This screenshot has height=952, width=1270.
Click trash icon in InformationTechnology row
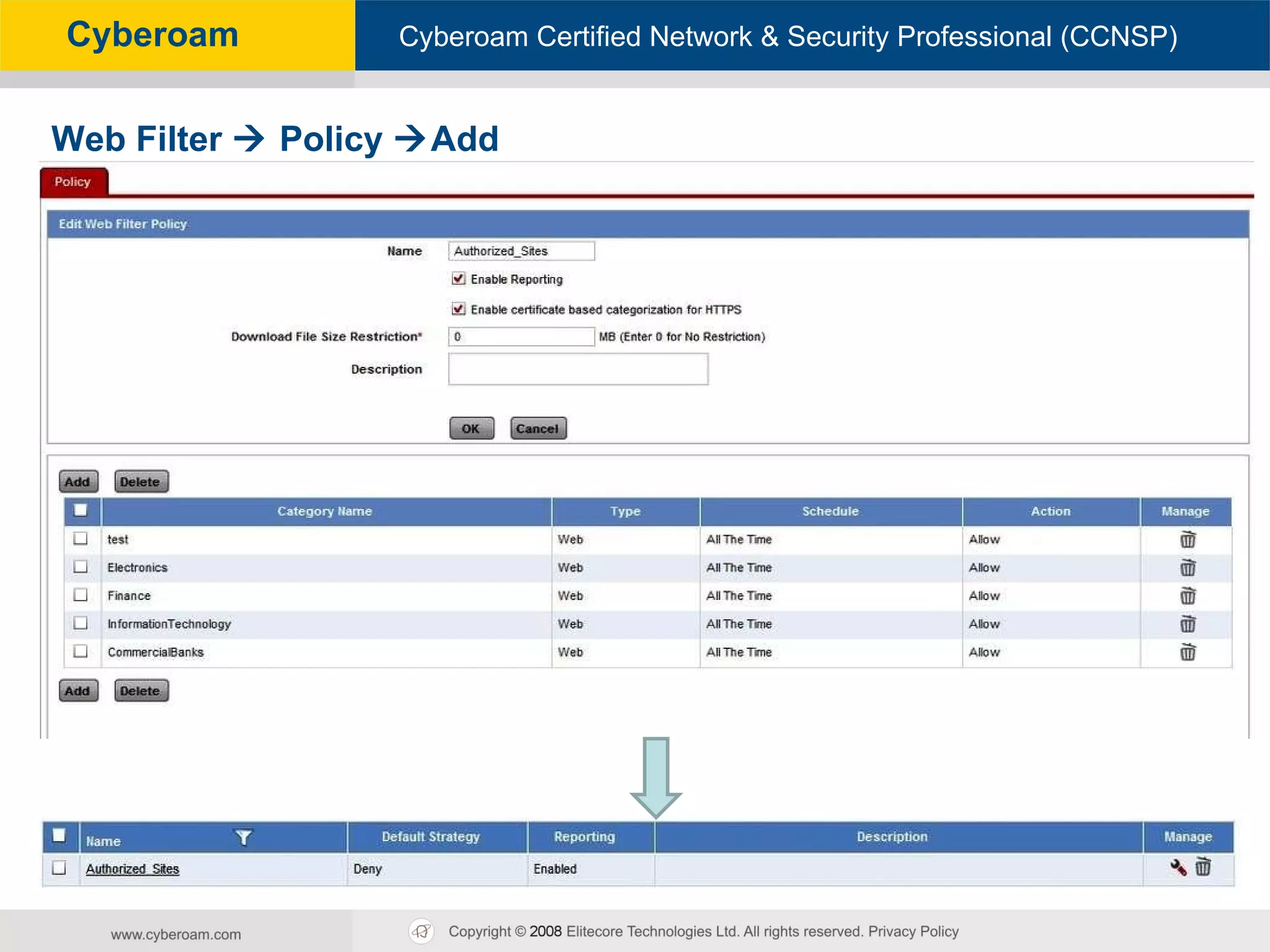pyautogui.click(x=1188, y=624)
